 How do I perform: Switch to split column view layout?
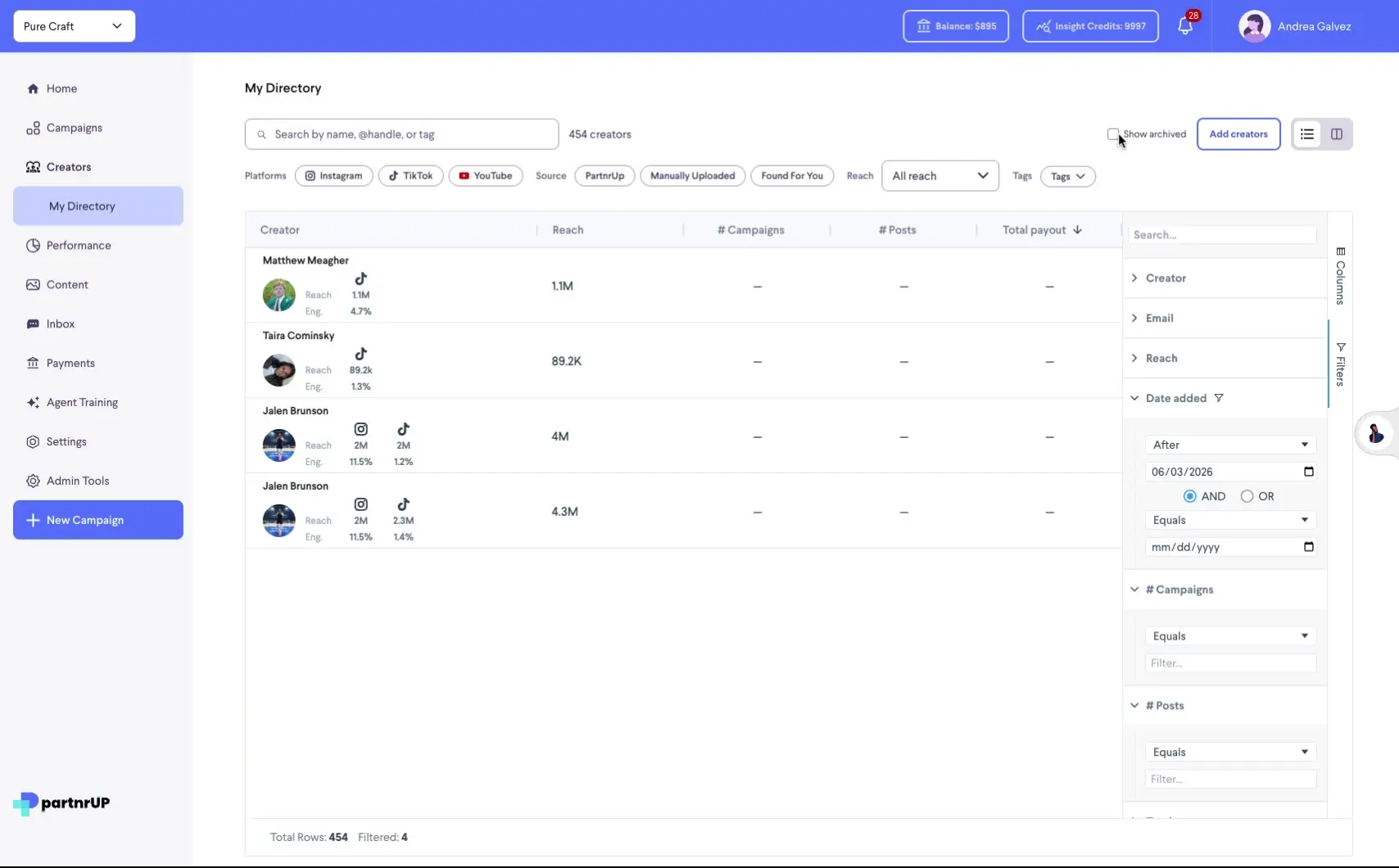[x=1337, y=134]
